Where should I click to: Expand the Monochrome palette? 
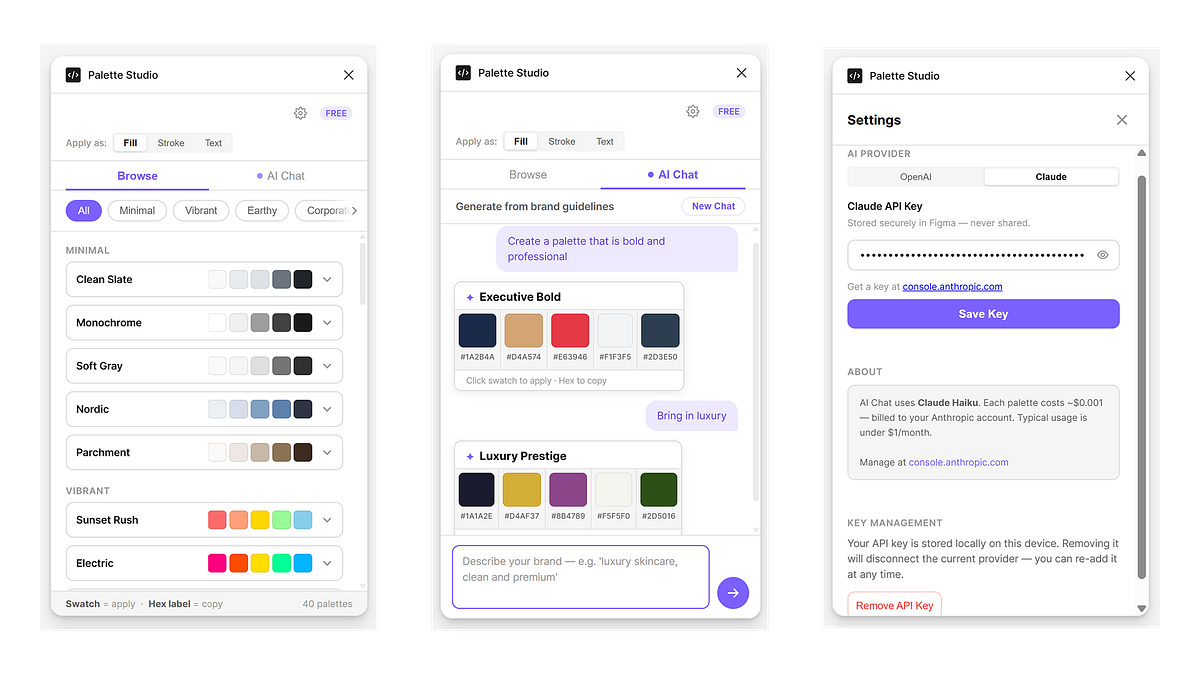[327, 323]
